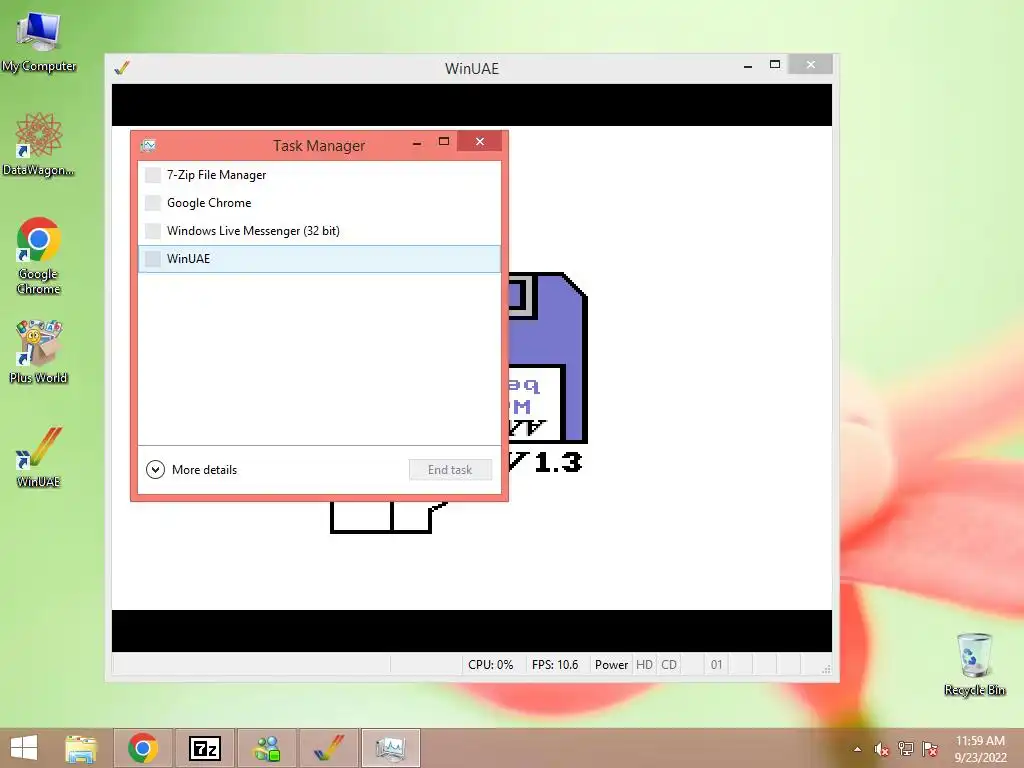Launch Google Chrome from the desktop shortcut

point(39,256)
